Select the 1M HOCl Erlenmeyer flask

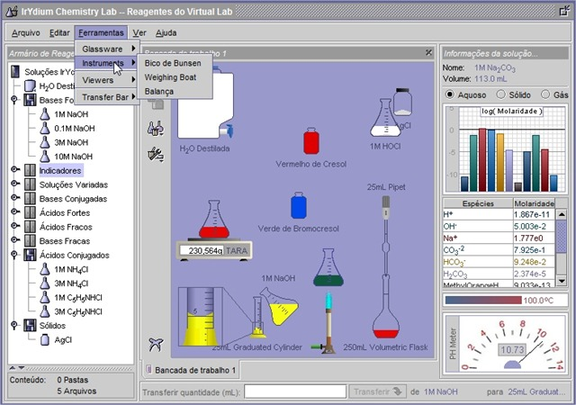coord(385,117)
